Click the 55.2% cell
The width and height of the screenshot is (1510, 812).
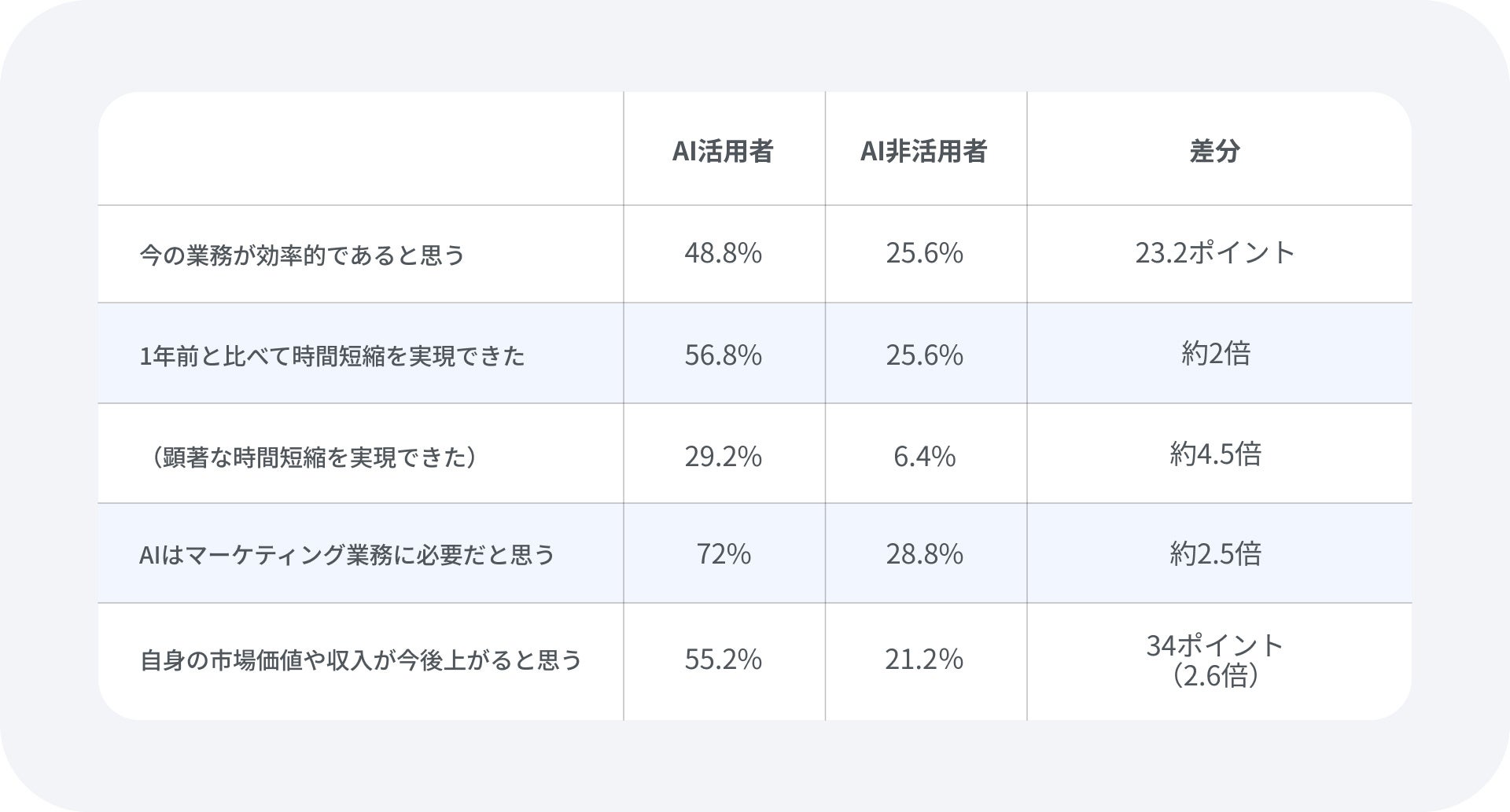tap(723, 659)
